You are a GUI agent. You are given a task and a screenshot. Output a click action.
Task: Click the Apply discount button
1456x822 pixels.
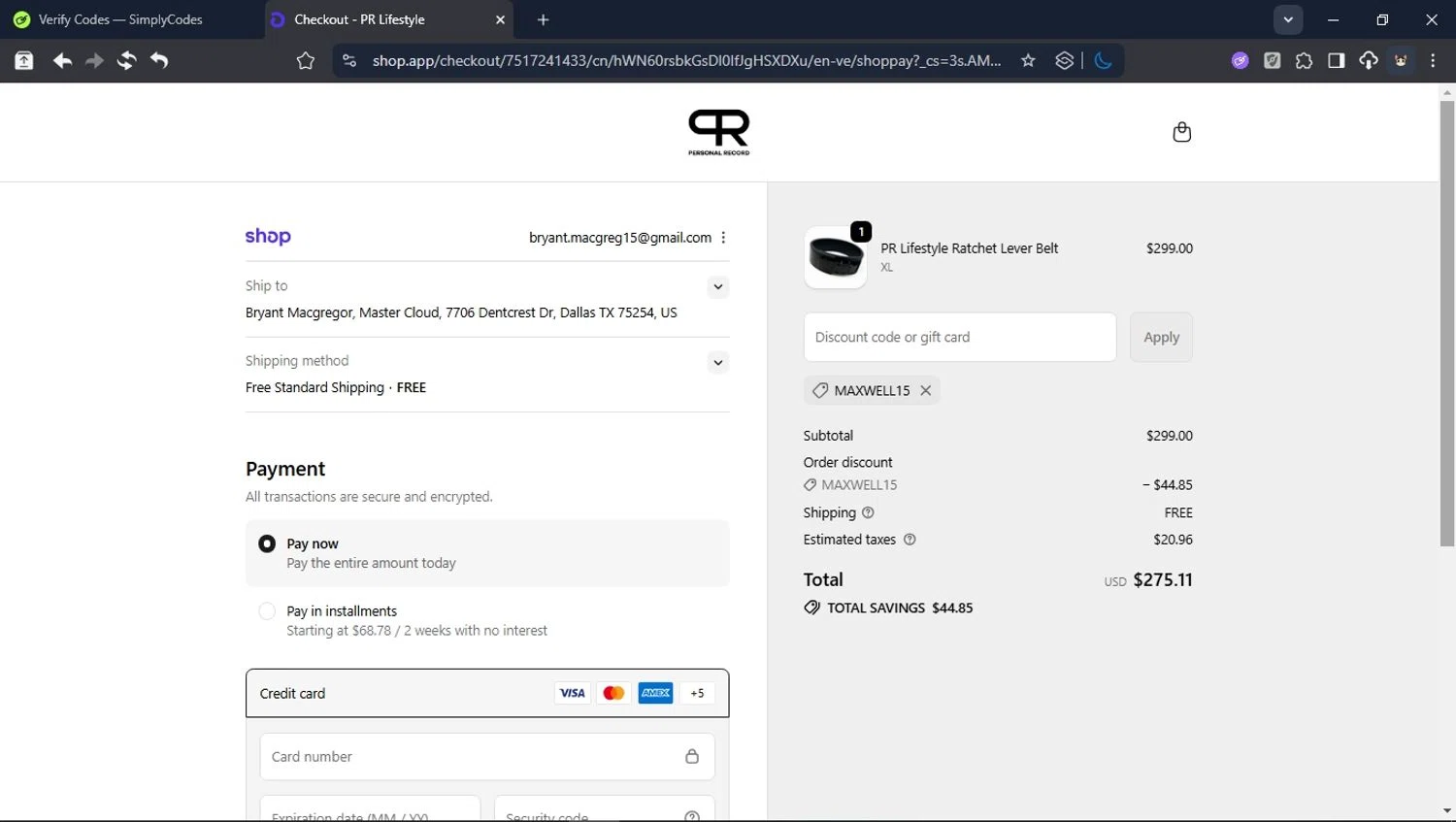[x=1161, y=337]
